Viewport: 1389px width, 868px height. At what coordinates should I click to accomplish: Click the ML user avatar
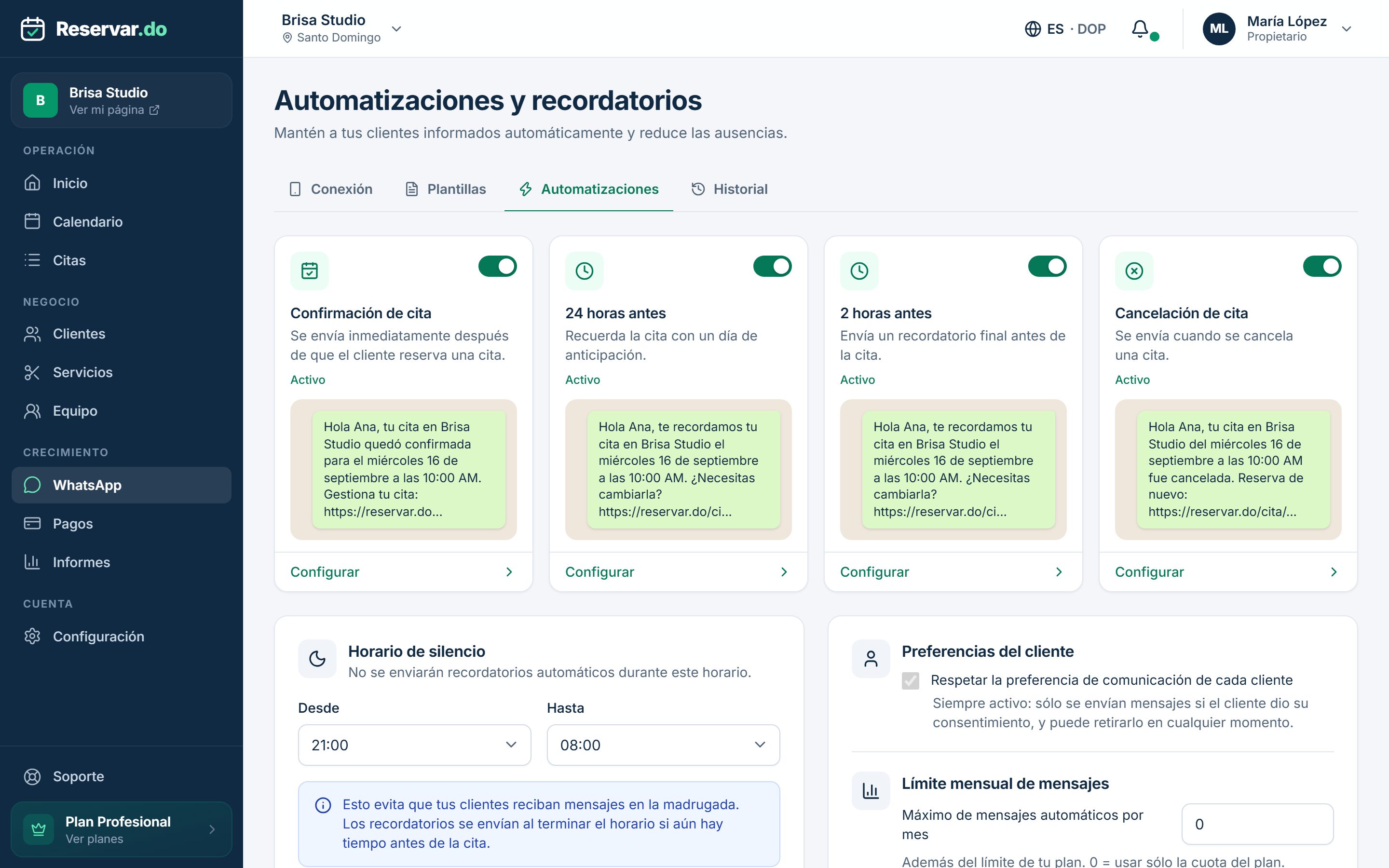[1219, 29]
